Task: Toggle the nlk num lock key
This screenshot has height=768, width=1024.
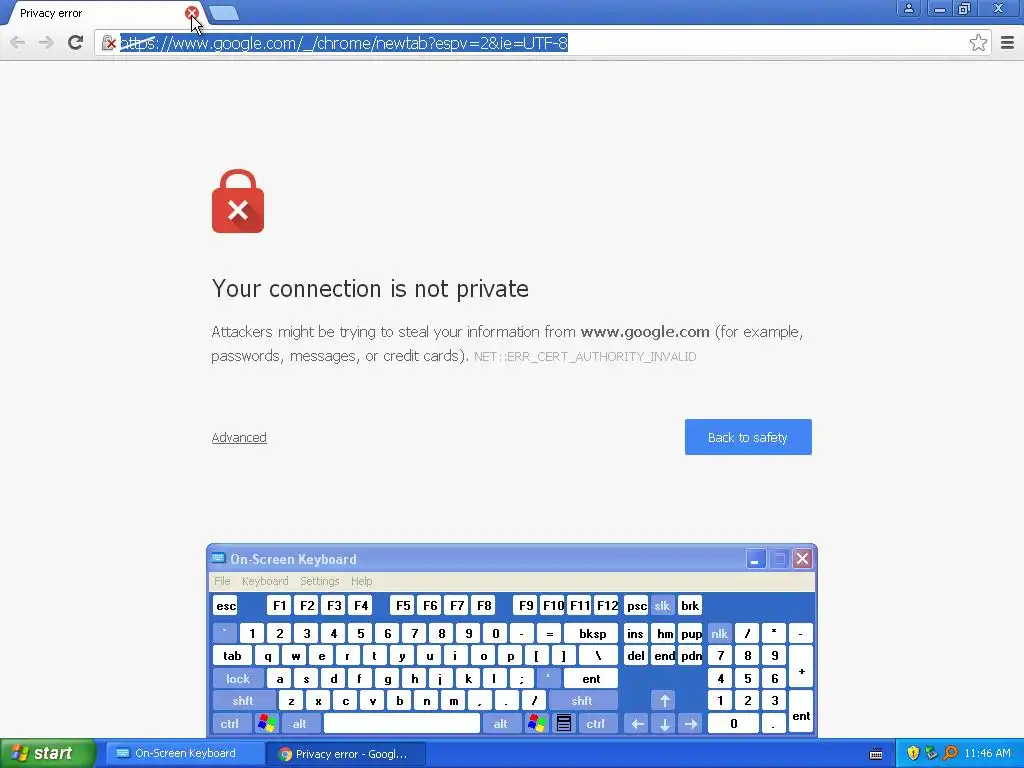Action: tap(719, 633)
